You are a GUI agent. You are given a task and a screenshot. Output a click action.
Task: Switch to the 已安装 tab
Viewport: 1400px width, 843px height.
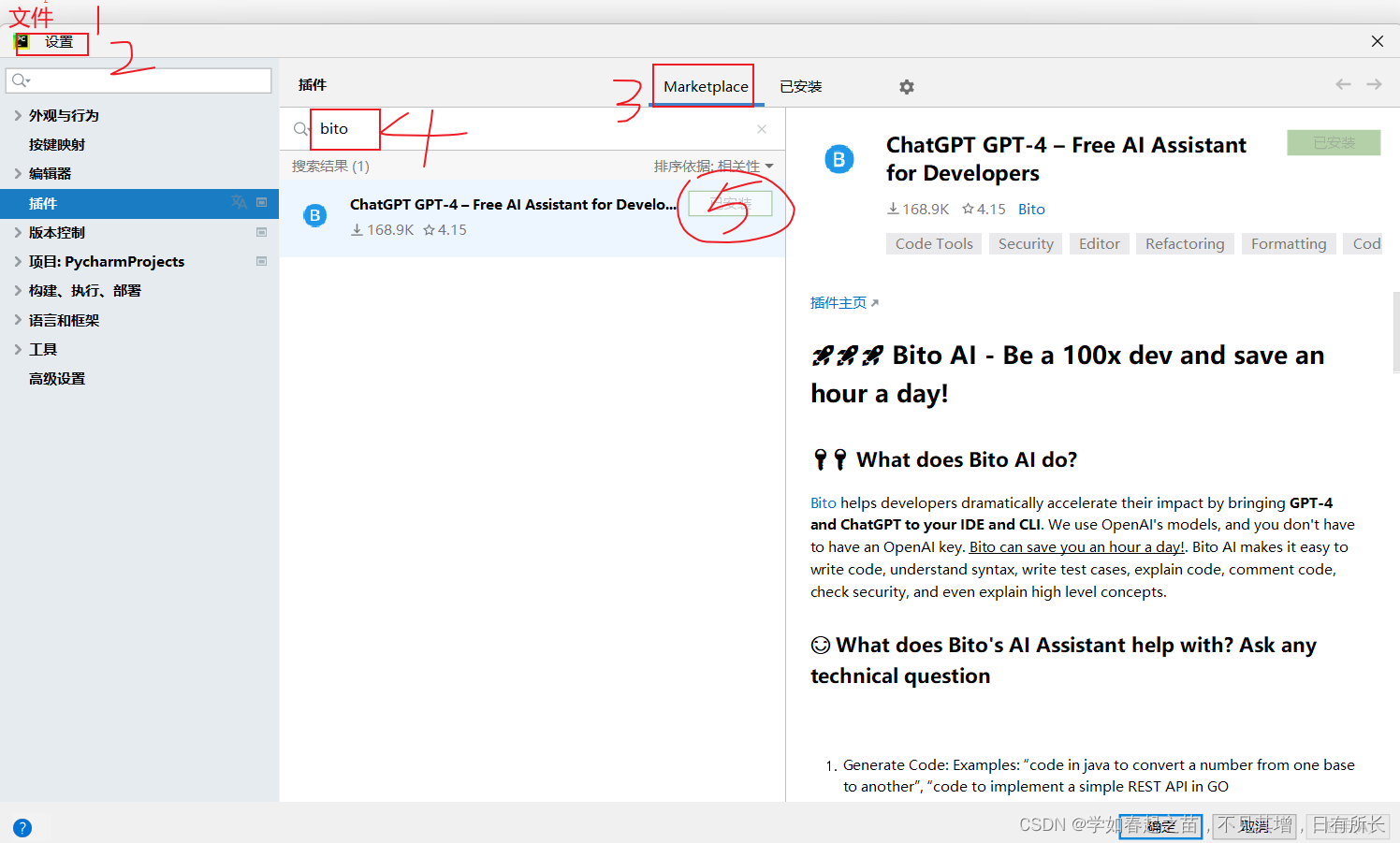(x=801, y=86)
